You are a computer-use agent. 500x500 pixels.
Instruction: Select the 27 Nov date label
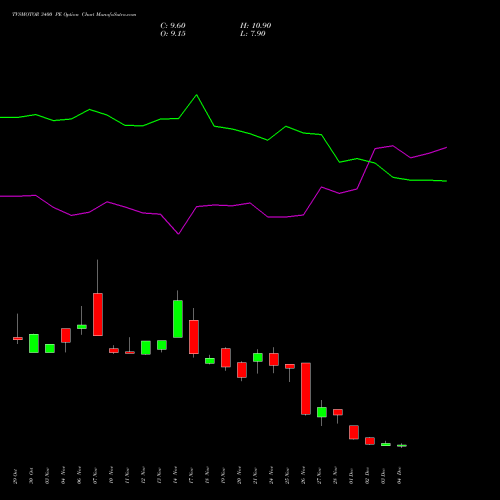point(319,476)
